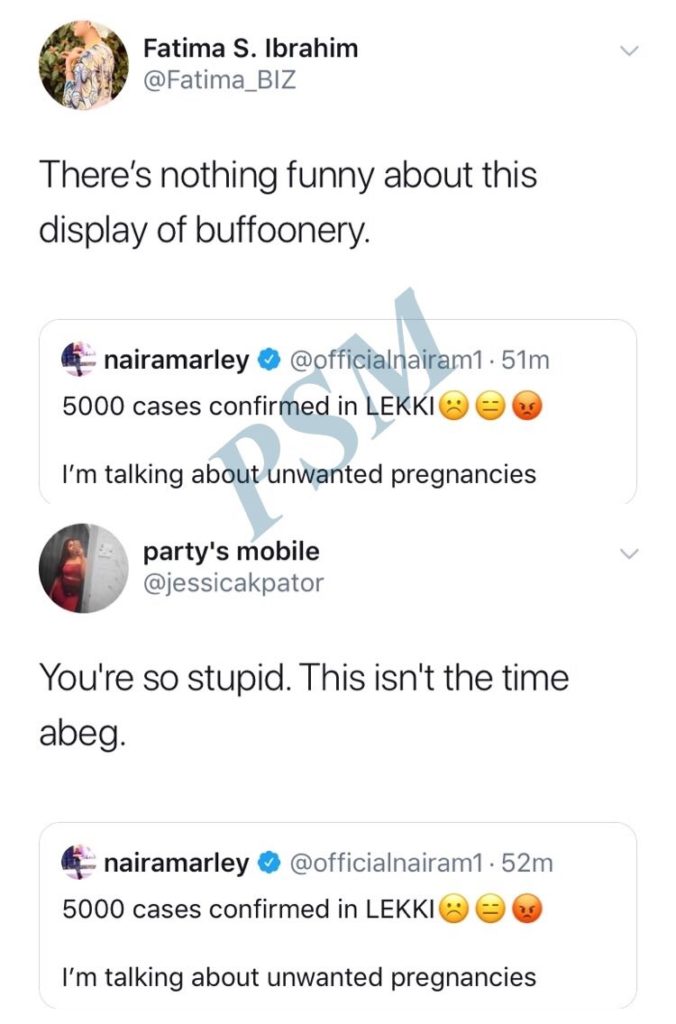
Task: Open @officialnairam1 handle in the 52m quote
Action: coord(386,864)
